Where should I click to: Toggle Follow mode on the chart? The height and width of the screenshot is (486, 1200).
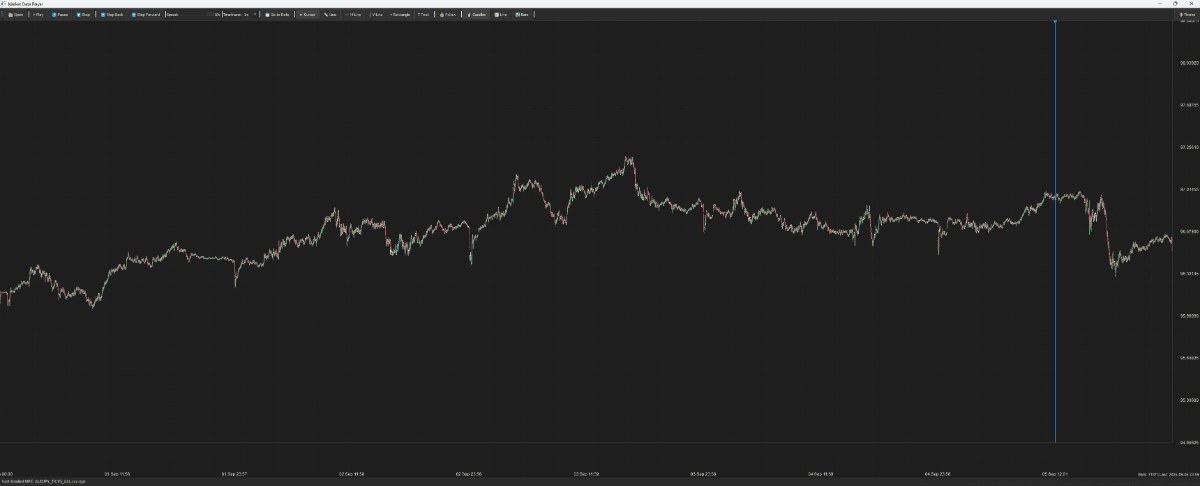tap(447, 15)
